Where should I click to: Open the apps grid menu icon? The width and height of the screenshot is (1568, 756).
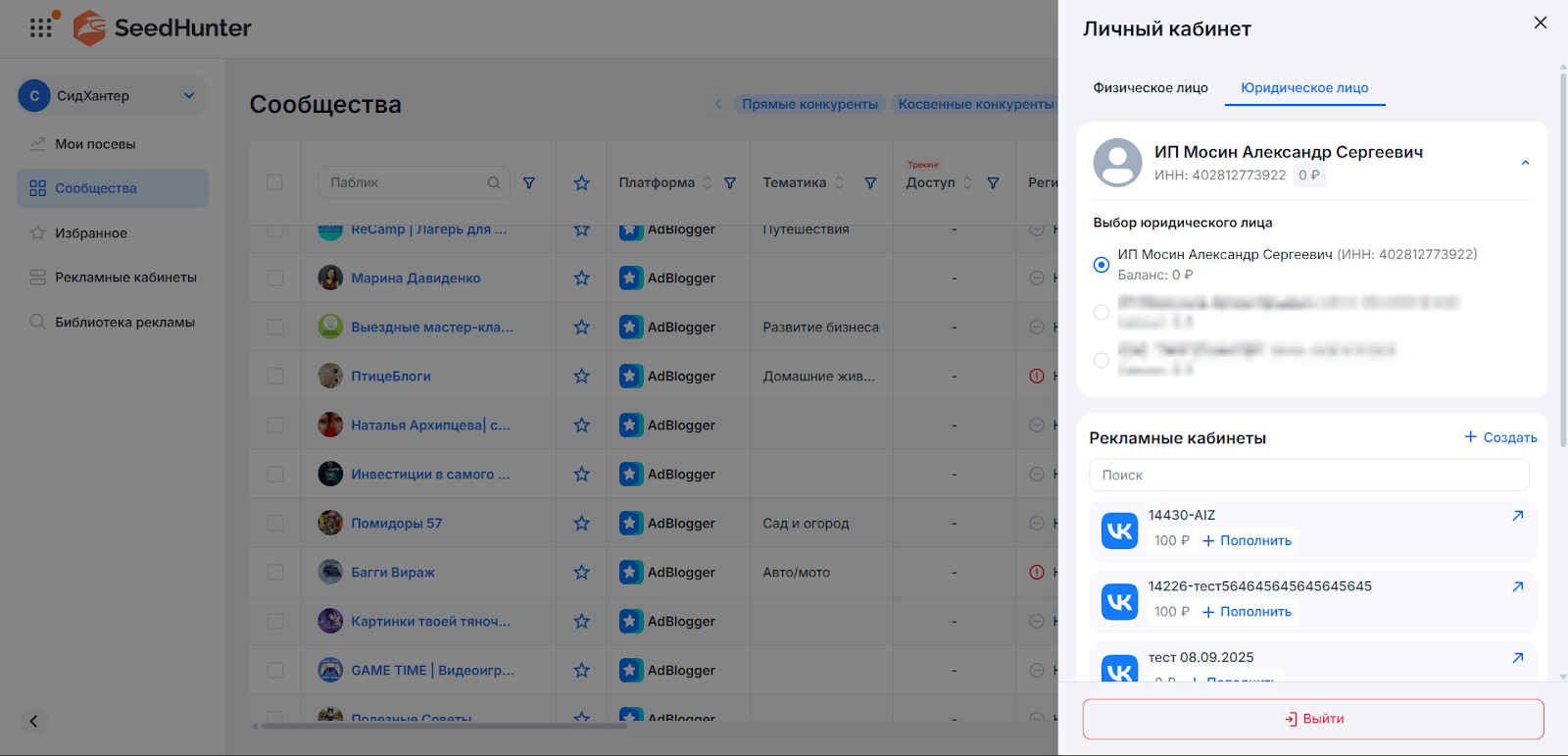[40, 27]
